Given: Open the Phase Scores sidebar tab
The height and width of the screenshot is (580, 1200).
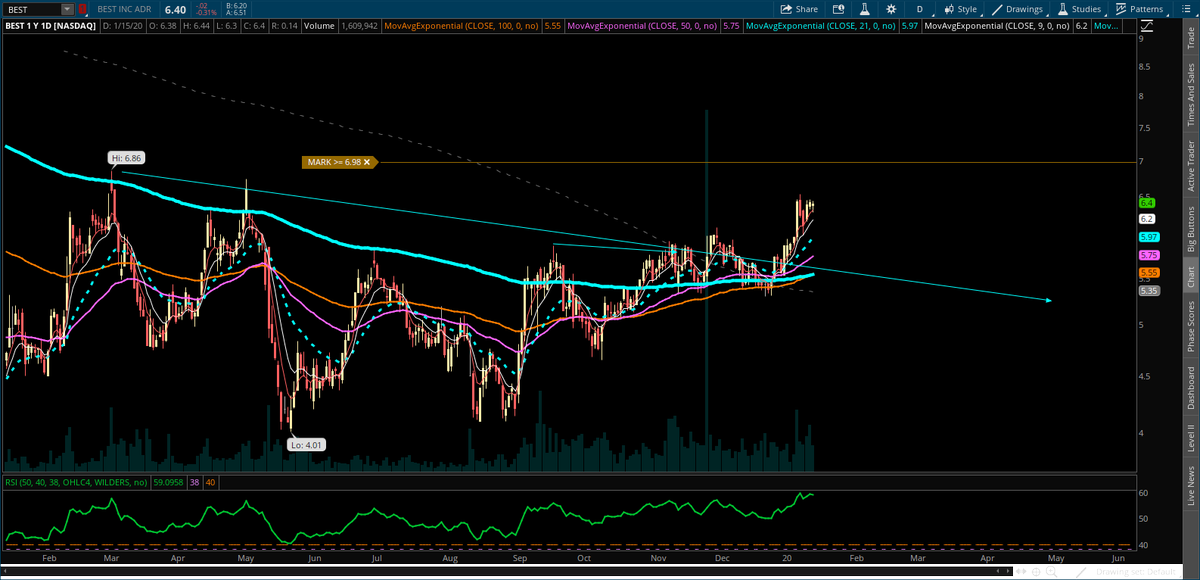Looking at the screenshot, I should 1190,326.
